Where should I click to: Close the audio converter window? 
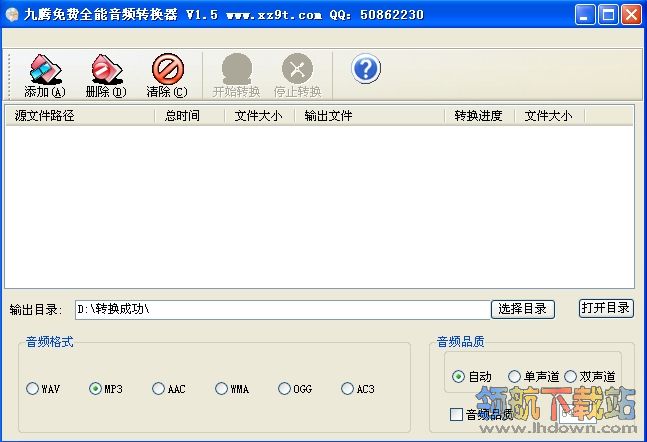point(632,15)
